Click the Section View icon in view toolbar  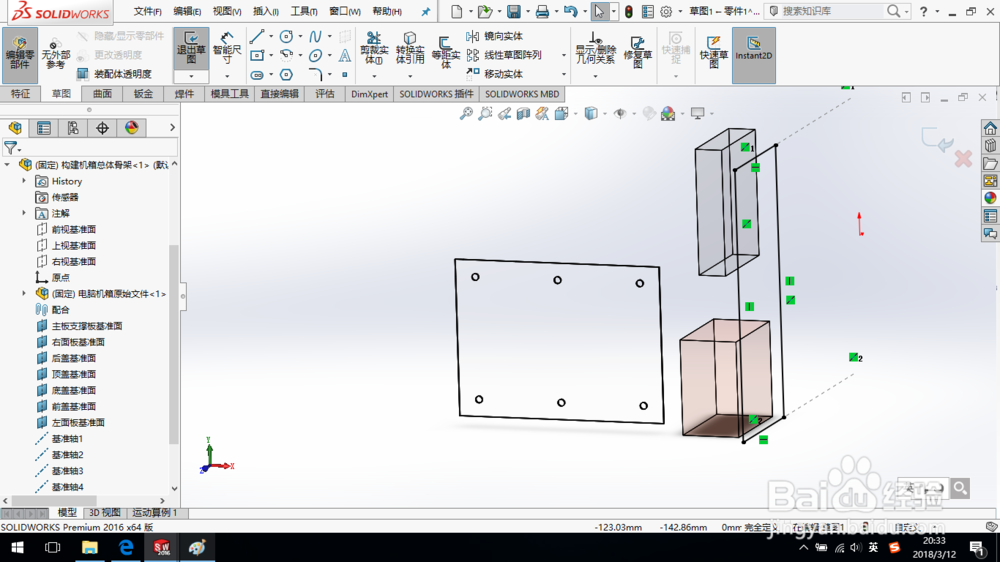click(524, 114)
